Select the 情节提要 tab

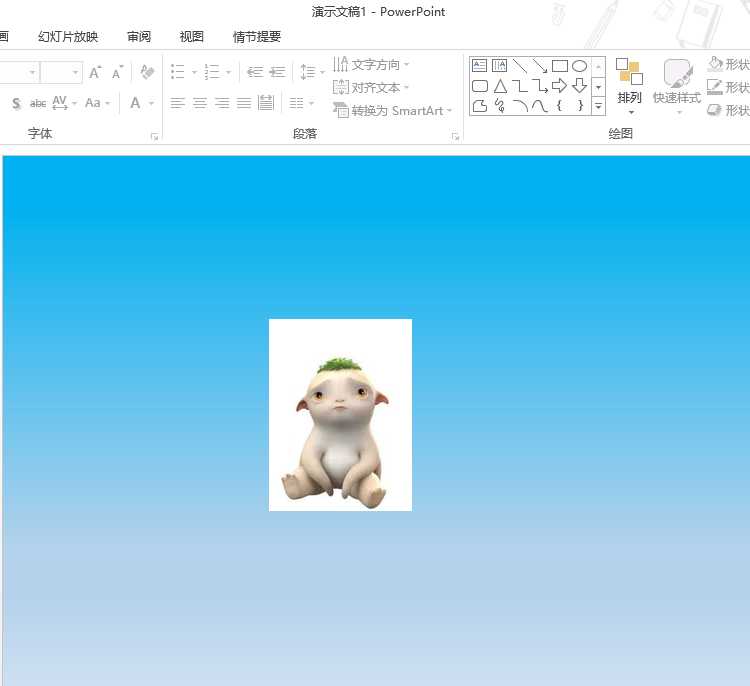257,37
